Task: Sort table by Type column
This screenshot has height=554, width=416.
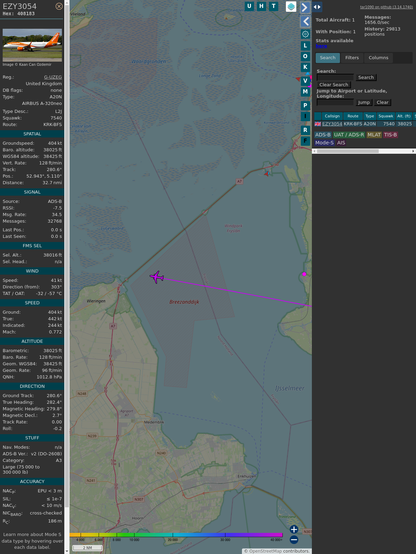Action: (369, 116)
